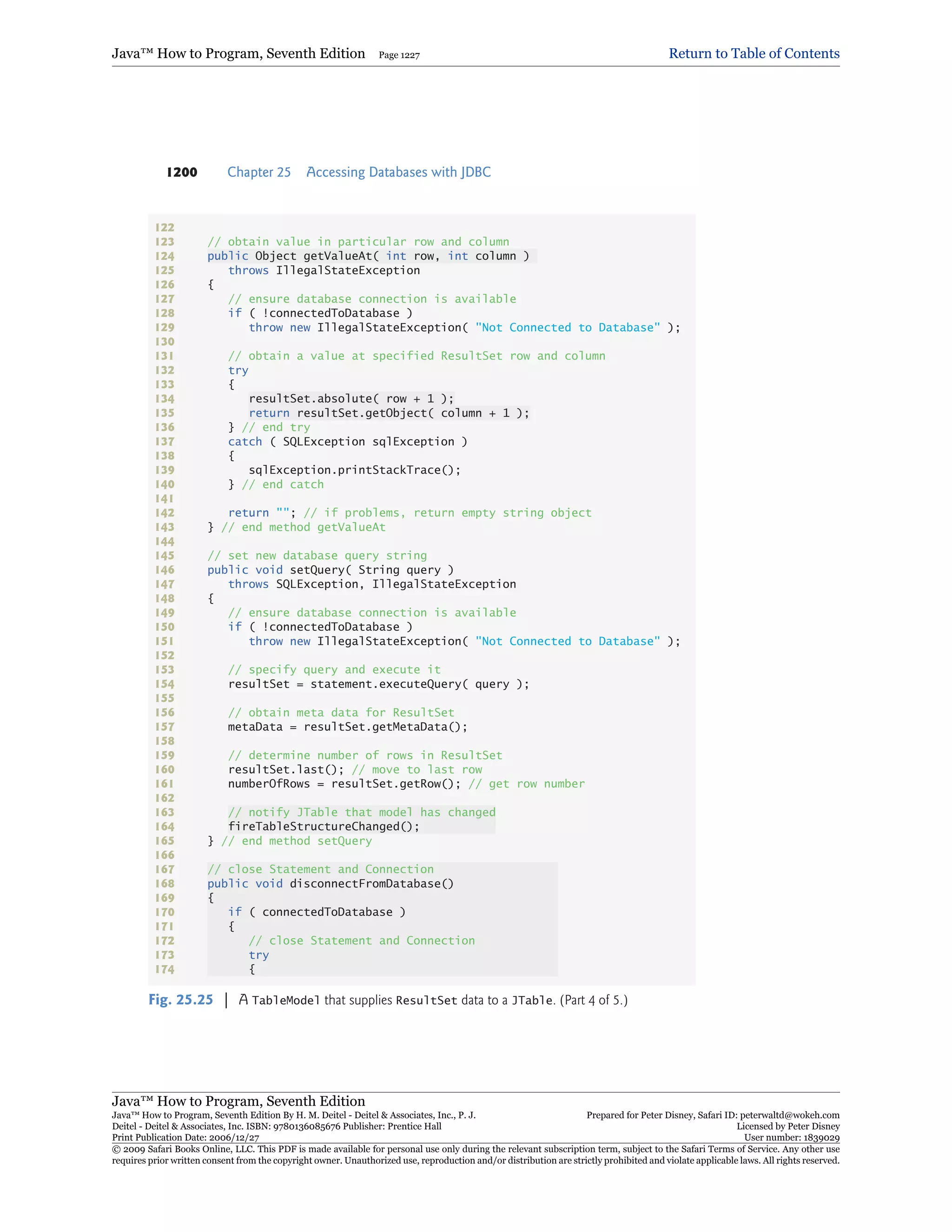
Task: Click the Return to Table of Contents link
Action: (x=754, y=53)
